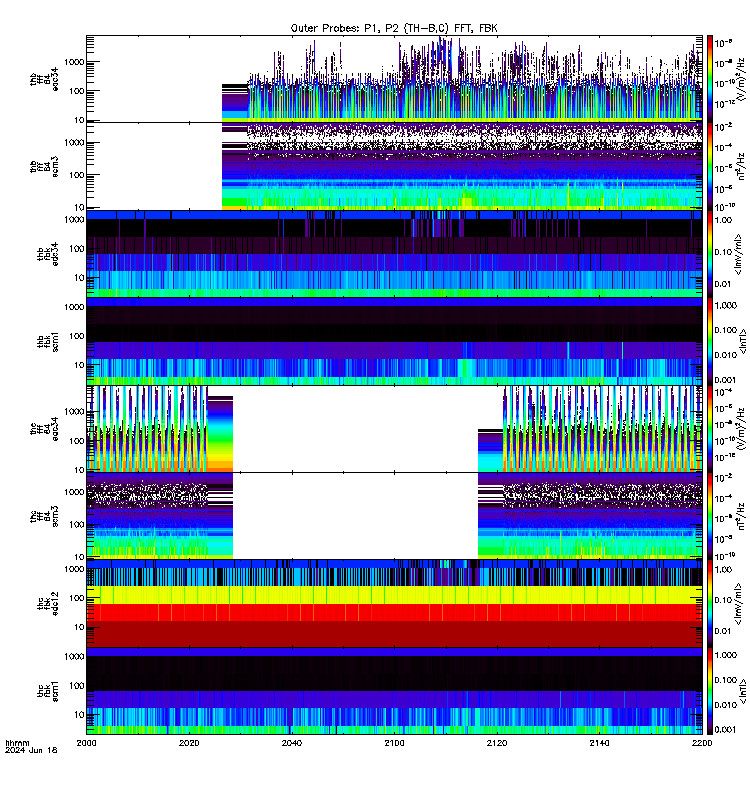Click the 0.10 color scale value of thc edc12

click(723, 601)
